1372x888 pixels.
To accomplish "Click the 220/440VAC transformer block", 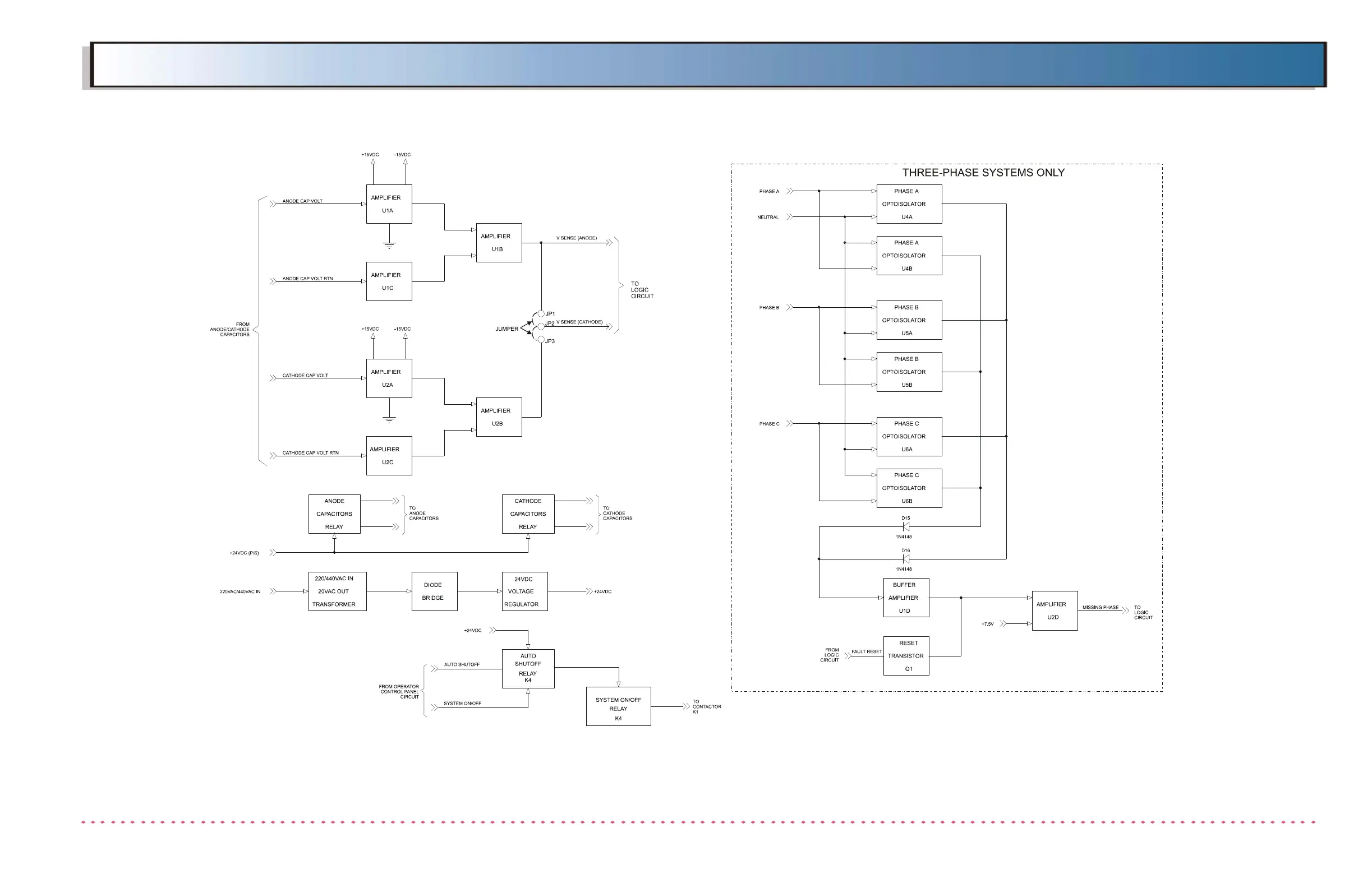I will tap(337, 591).
